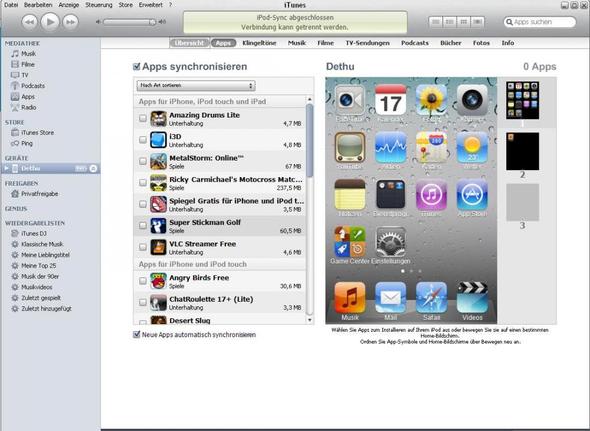Image resolution: width=590 pixels, height=431 pixels.
Task: Click the app list scroll-down arrow
Action: click(310, 320)
